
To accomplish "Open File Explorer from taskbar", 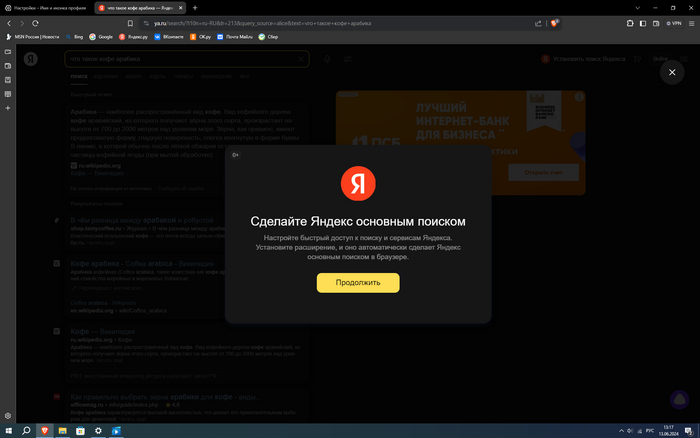I will 62,431.
